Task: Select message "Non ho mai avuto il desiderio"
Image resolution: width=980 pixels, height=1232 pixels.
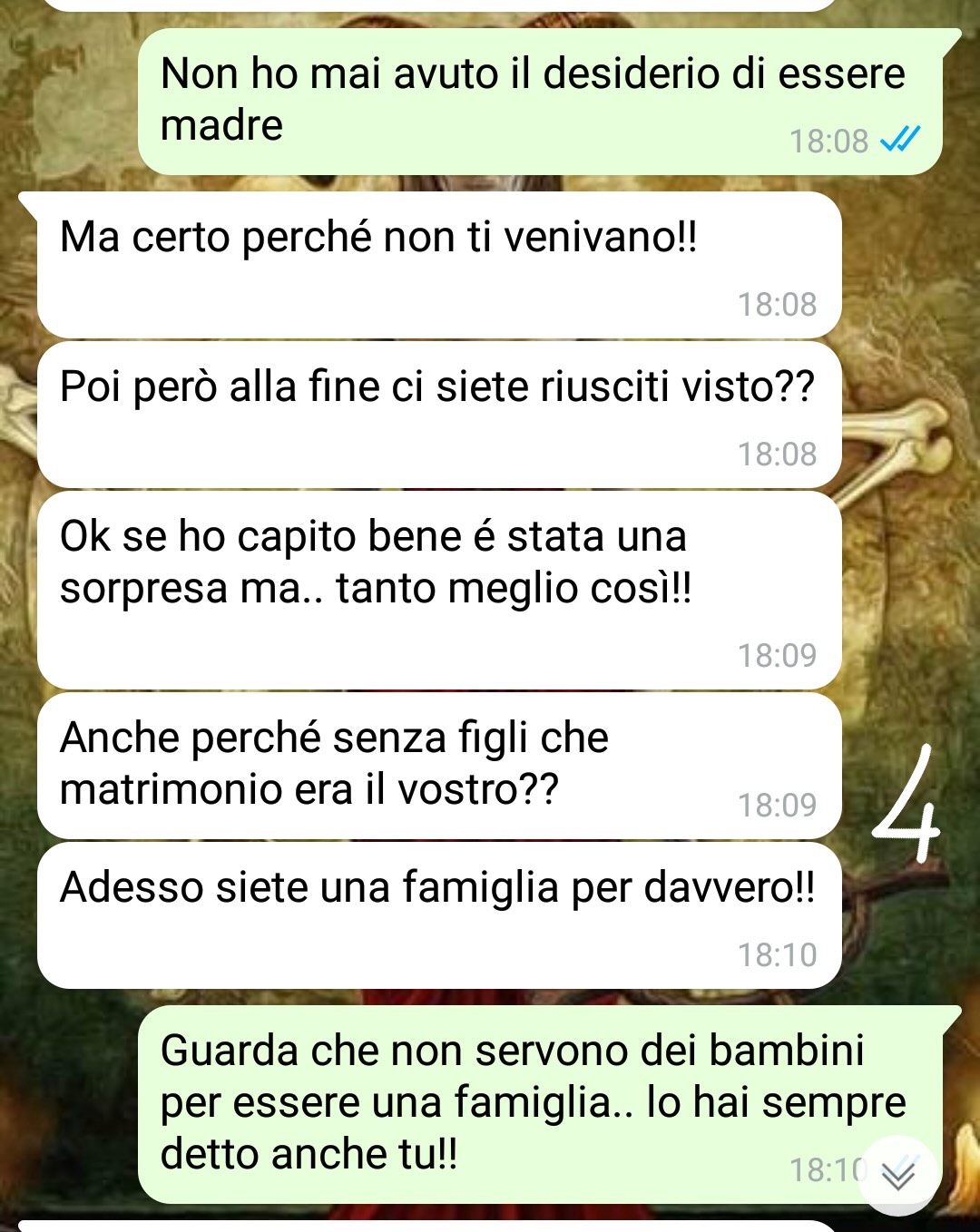Action: (x=540, y=102)
